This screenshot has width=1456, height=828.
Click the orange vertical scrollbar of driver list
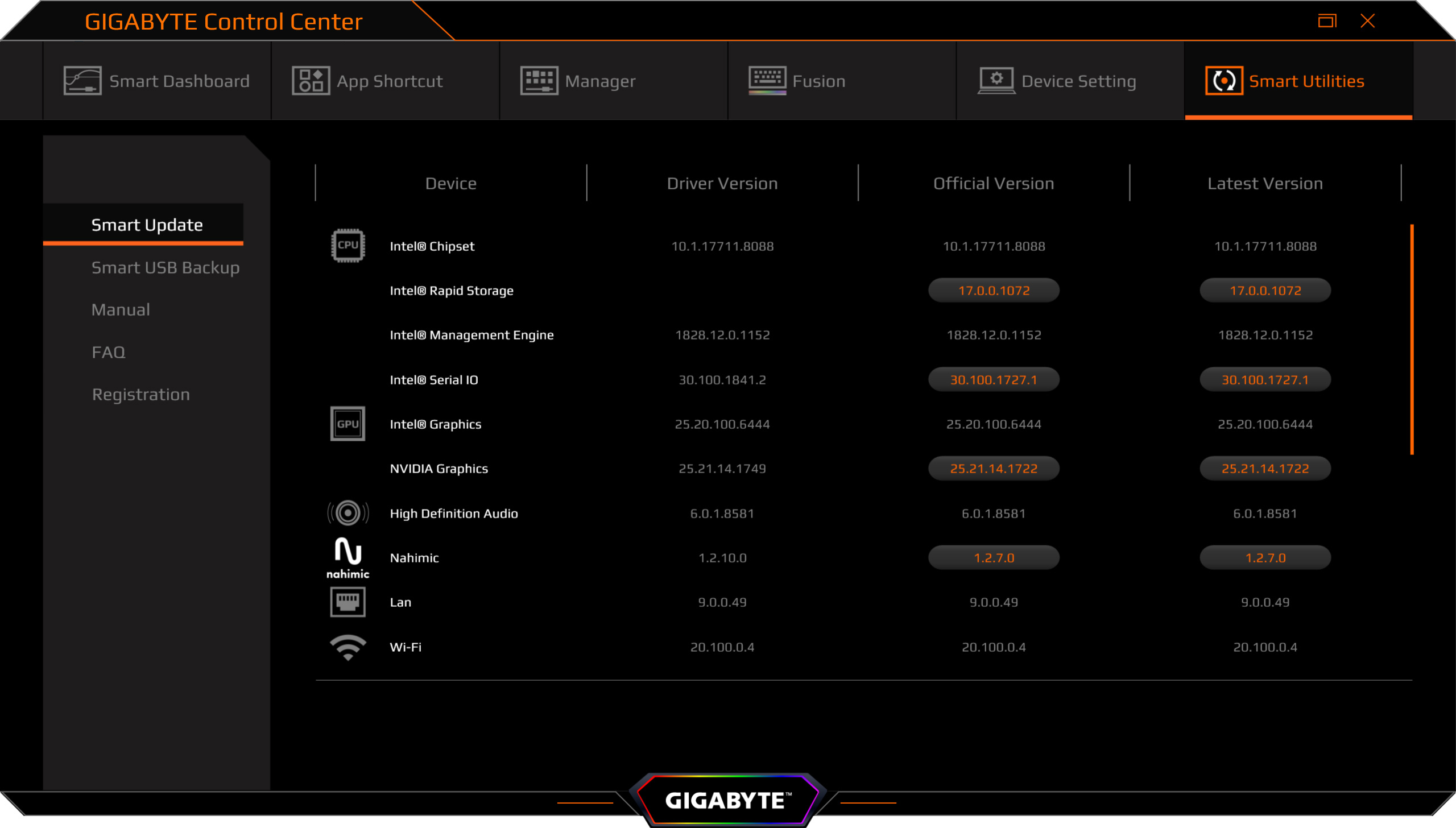(1412, 340)
